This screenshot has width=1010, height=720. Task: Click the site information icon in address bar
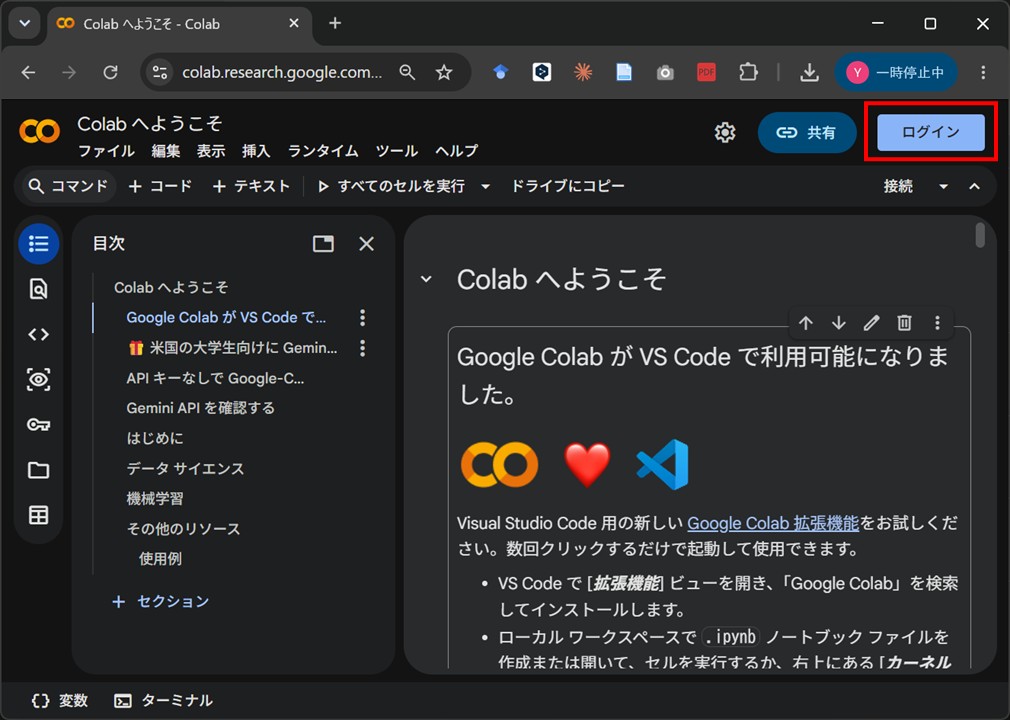[x=160, y=72]
